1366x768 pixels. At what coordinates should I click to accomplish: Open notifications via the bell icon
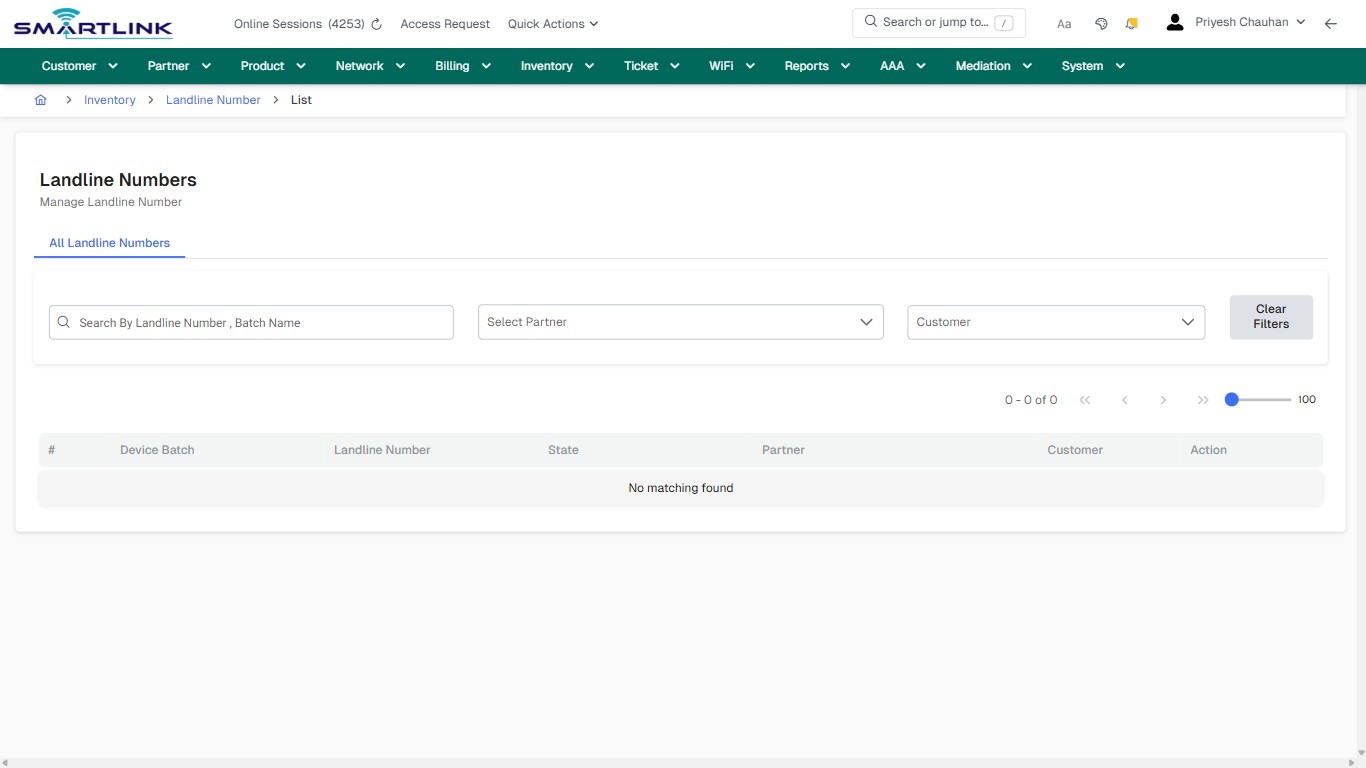(1131, 22)
